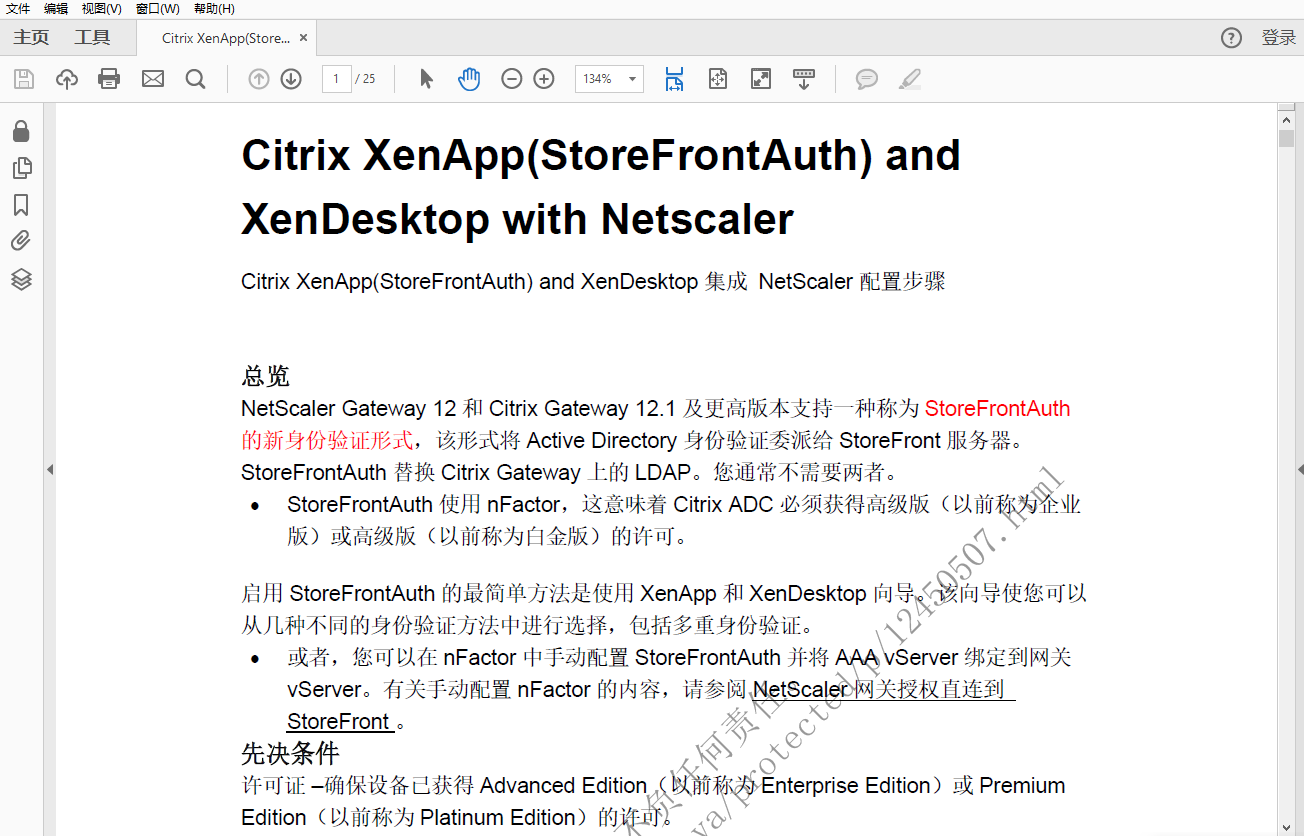Switch to the 主页 tab
The image size is (1304, 836).
pos(31,38)
